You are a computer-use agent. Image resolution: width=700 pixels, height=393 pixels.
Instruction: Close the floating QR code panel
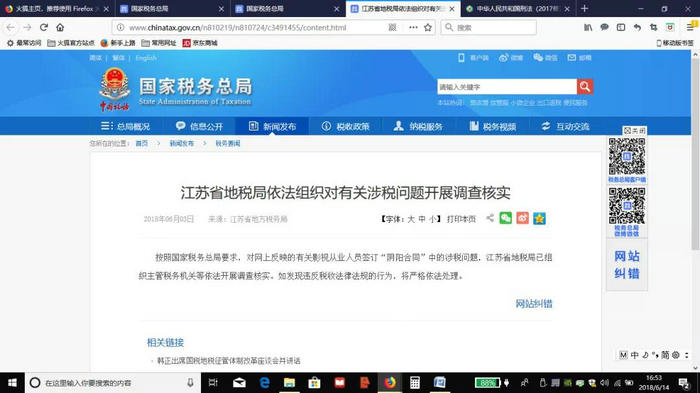[634, 130]
